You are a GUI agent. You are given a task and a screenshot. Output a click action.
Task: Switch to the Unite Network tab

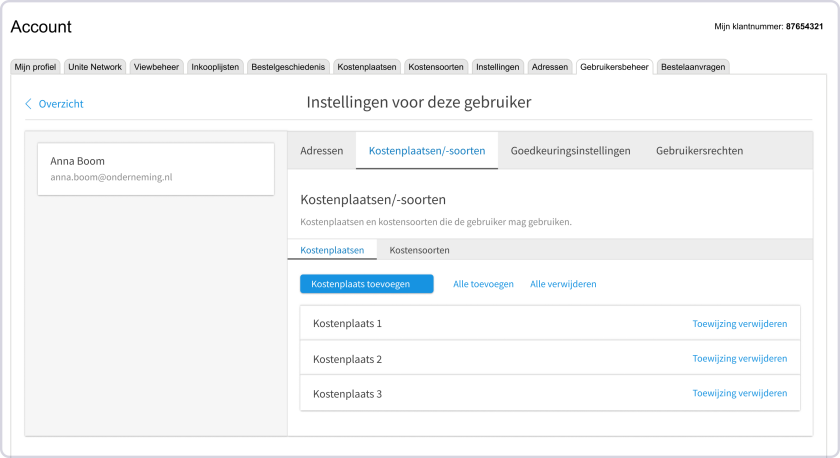pos(95,67)
